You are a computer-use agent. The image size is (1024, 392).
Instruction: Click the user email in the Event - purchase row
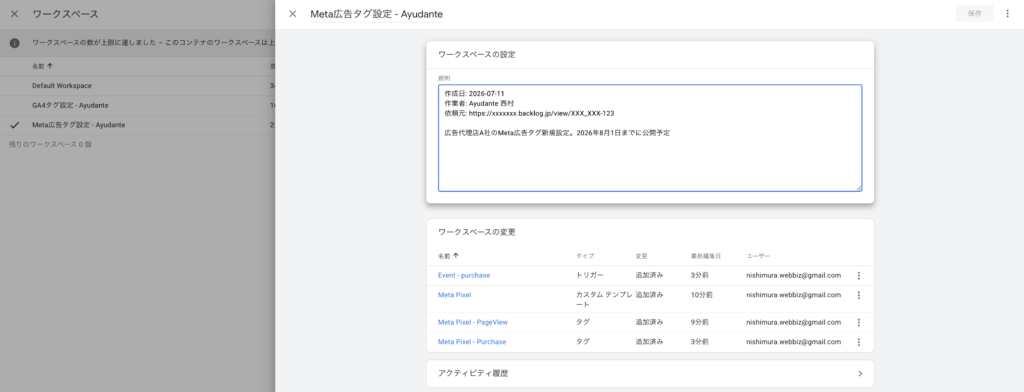pyautogui.click(x=793, y=276)
